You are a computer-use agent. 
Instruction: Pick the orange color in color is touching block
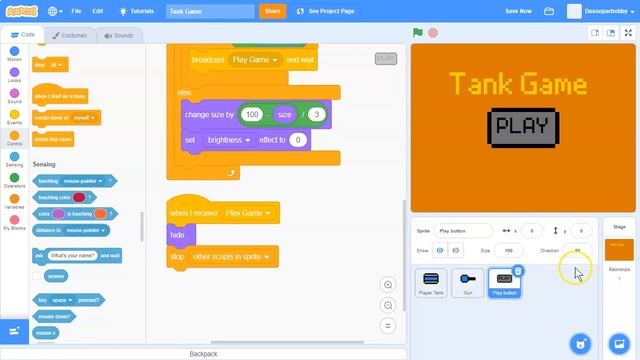click(x=100, y=214)
